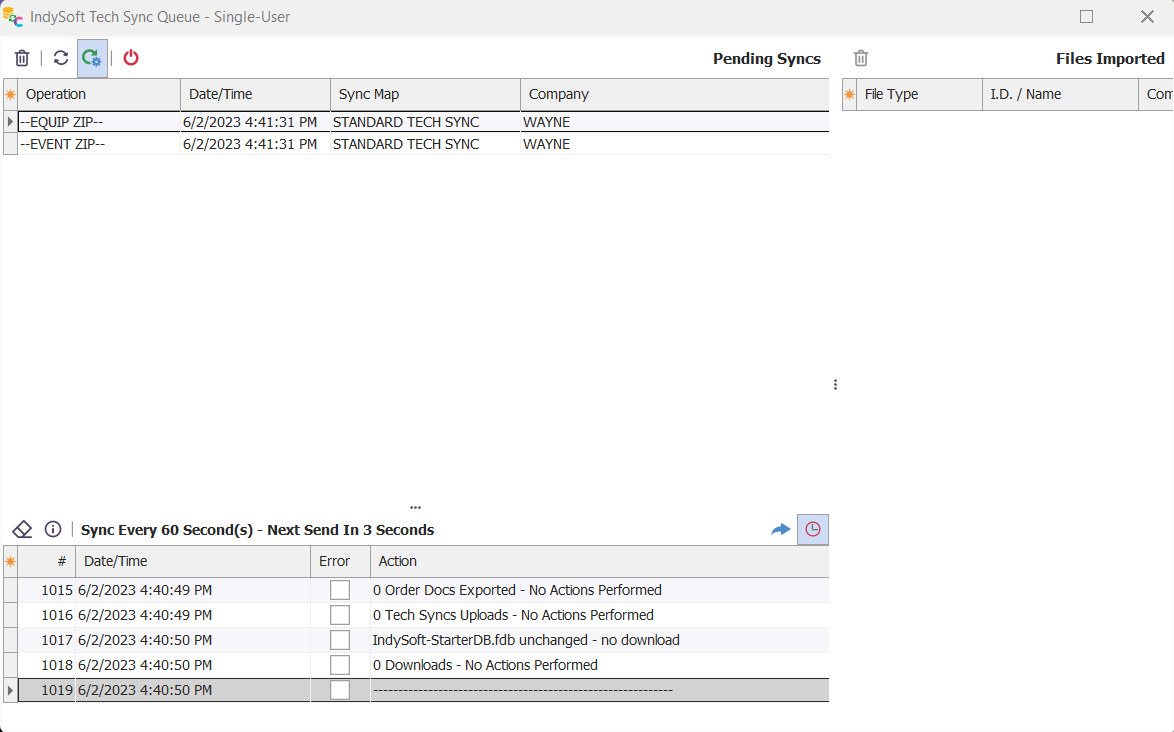This screenshot has height=732, width=1174.
Task: Check the Error box for row 1015
Action: click(340, 590)
